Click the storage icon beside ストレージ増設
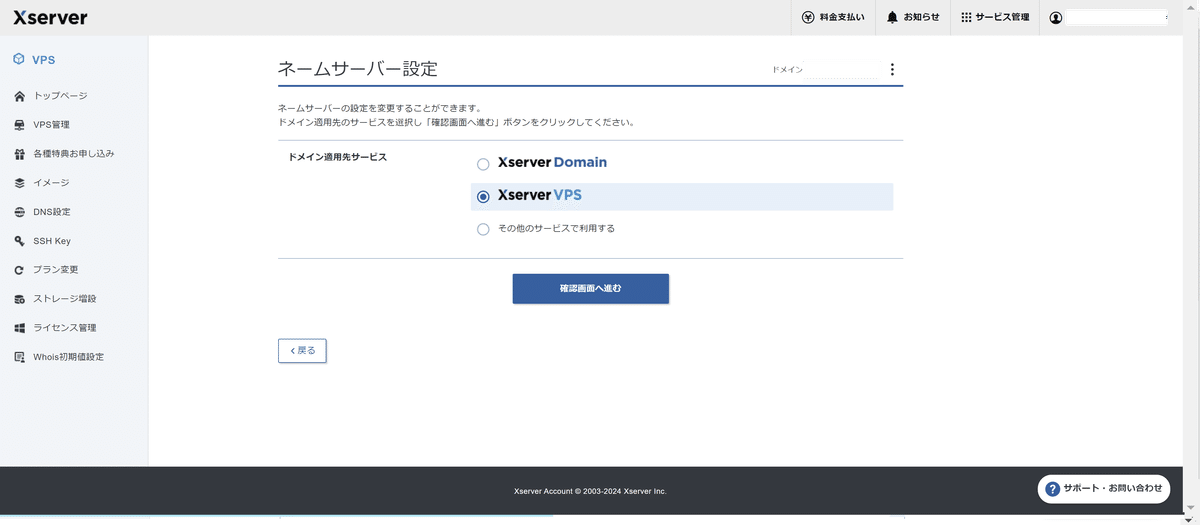This screenshot has width=1200, height=525. [20, 299]
